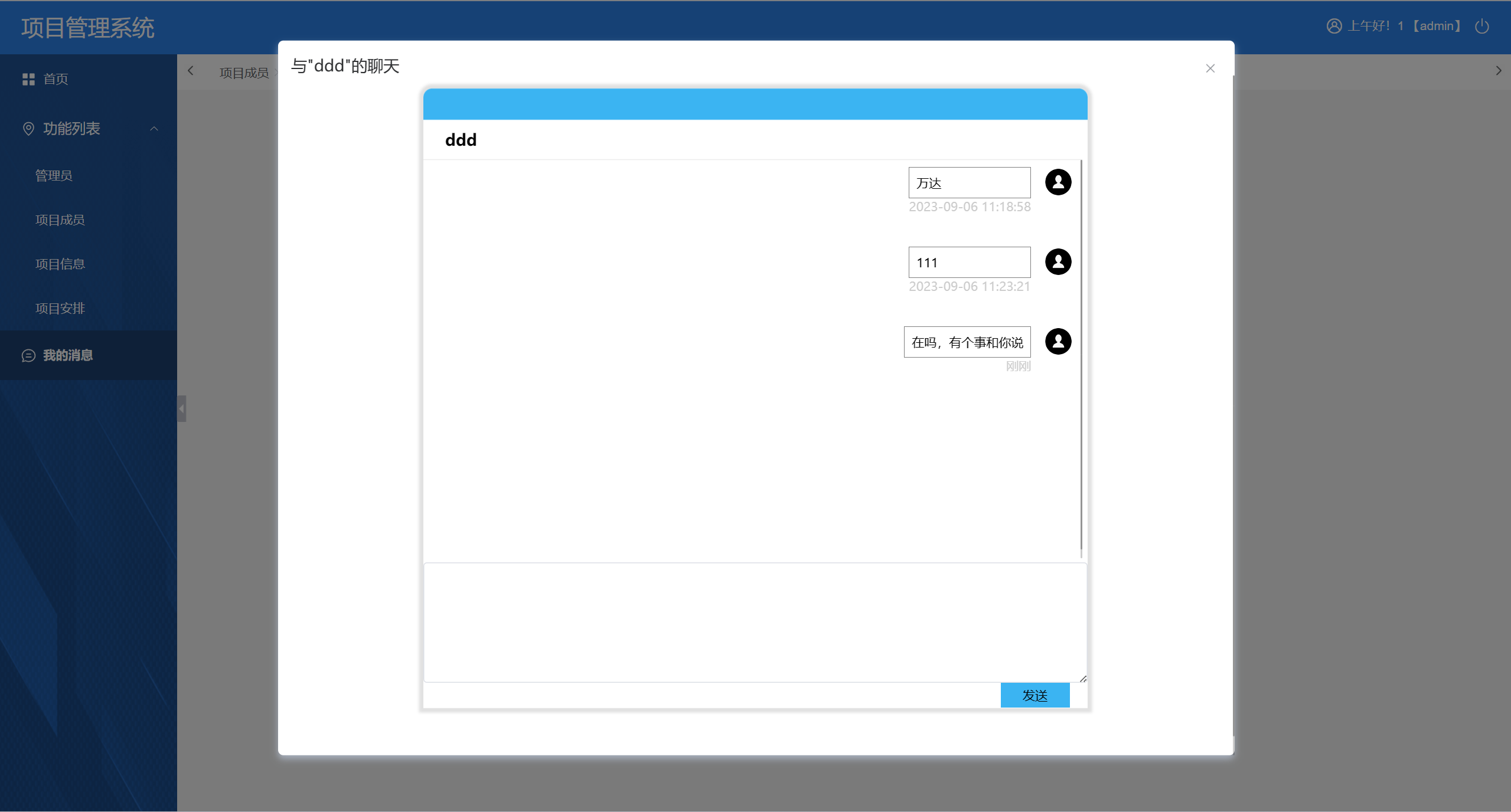Close the ddd chat dialog
The image size is (1511, 812).
(x=1210, y=68)
